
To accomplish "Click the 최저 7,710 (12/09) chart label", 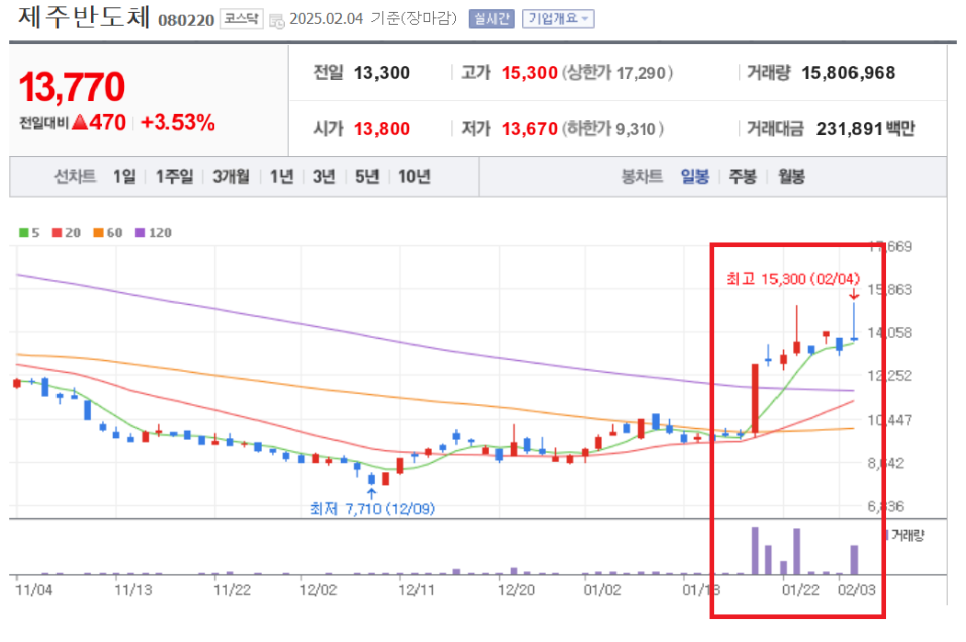I will 372,508.
